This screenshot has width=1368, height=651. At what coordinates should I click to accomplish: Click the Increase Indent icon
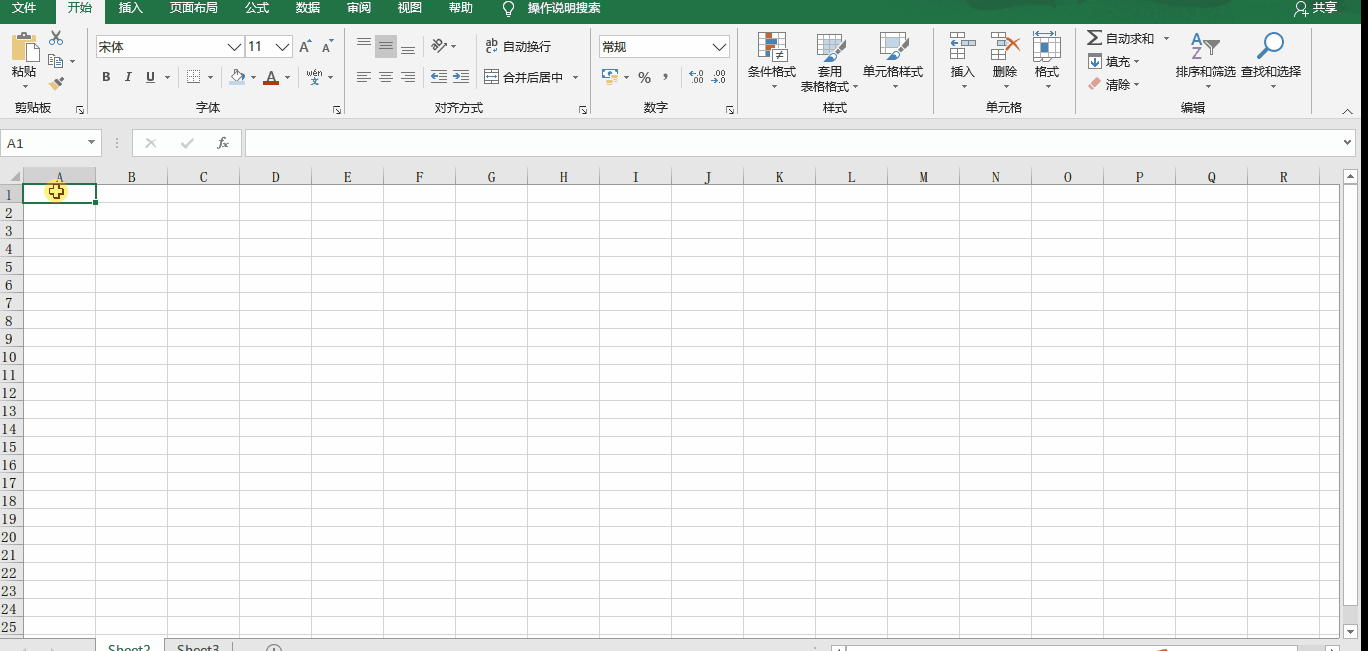tap(461, 77)
